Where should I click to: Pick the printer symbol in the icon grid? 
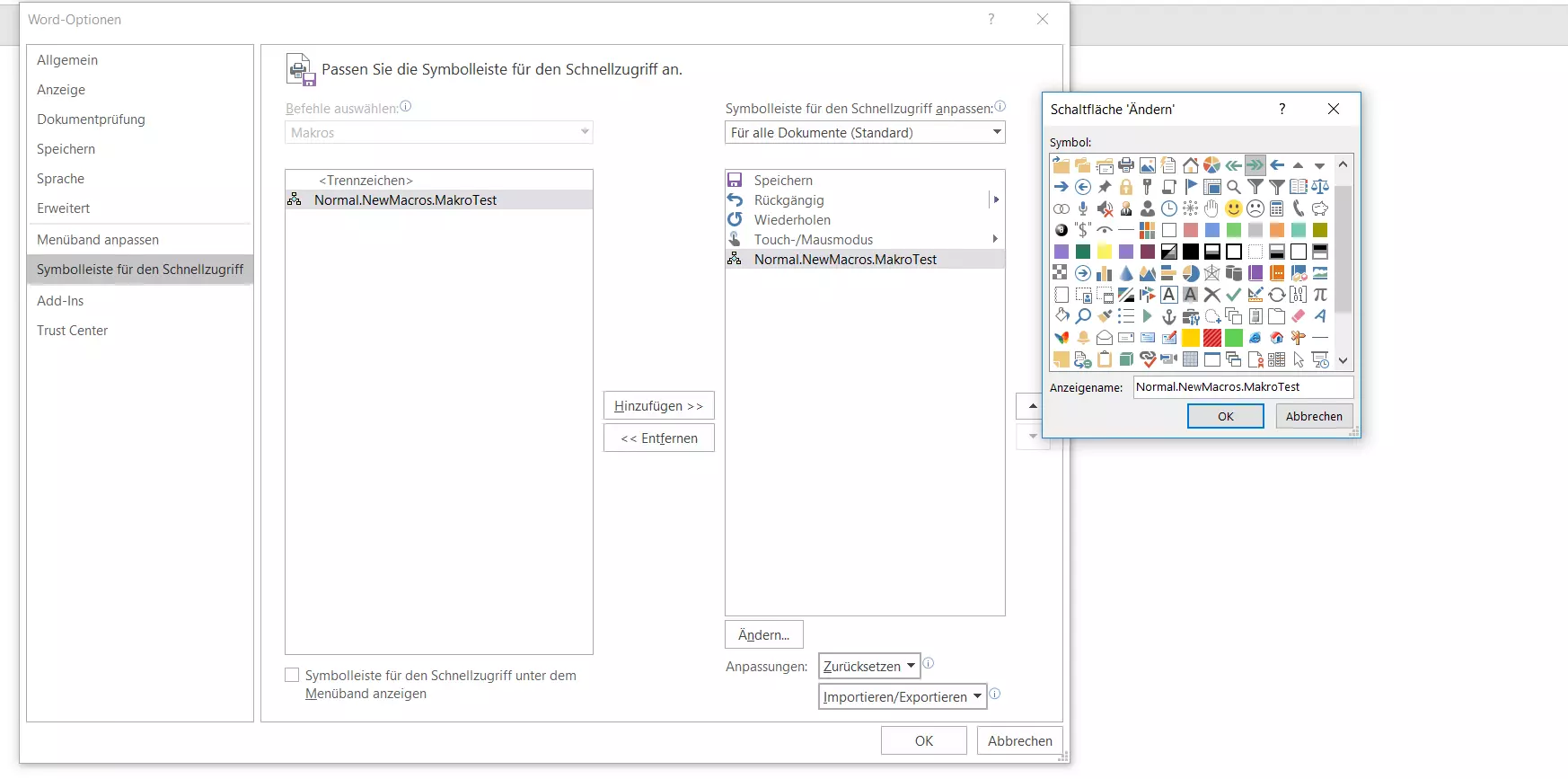click(1126, 165)
